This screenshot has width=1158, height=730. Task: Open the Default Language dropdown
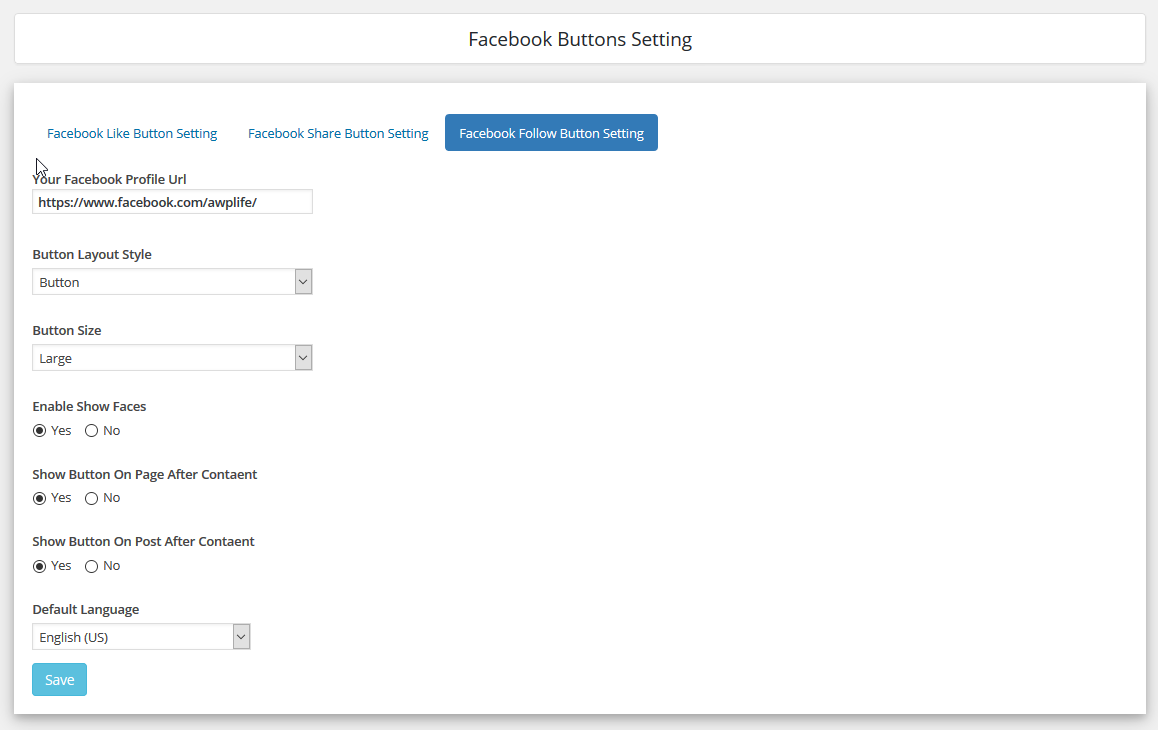click(x=141, y=637)
